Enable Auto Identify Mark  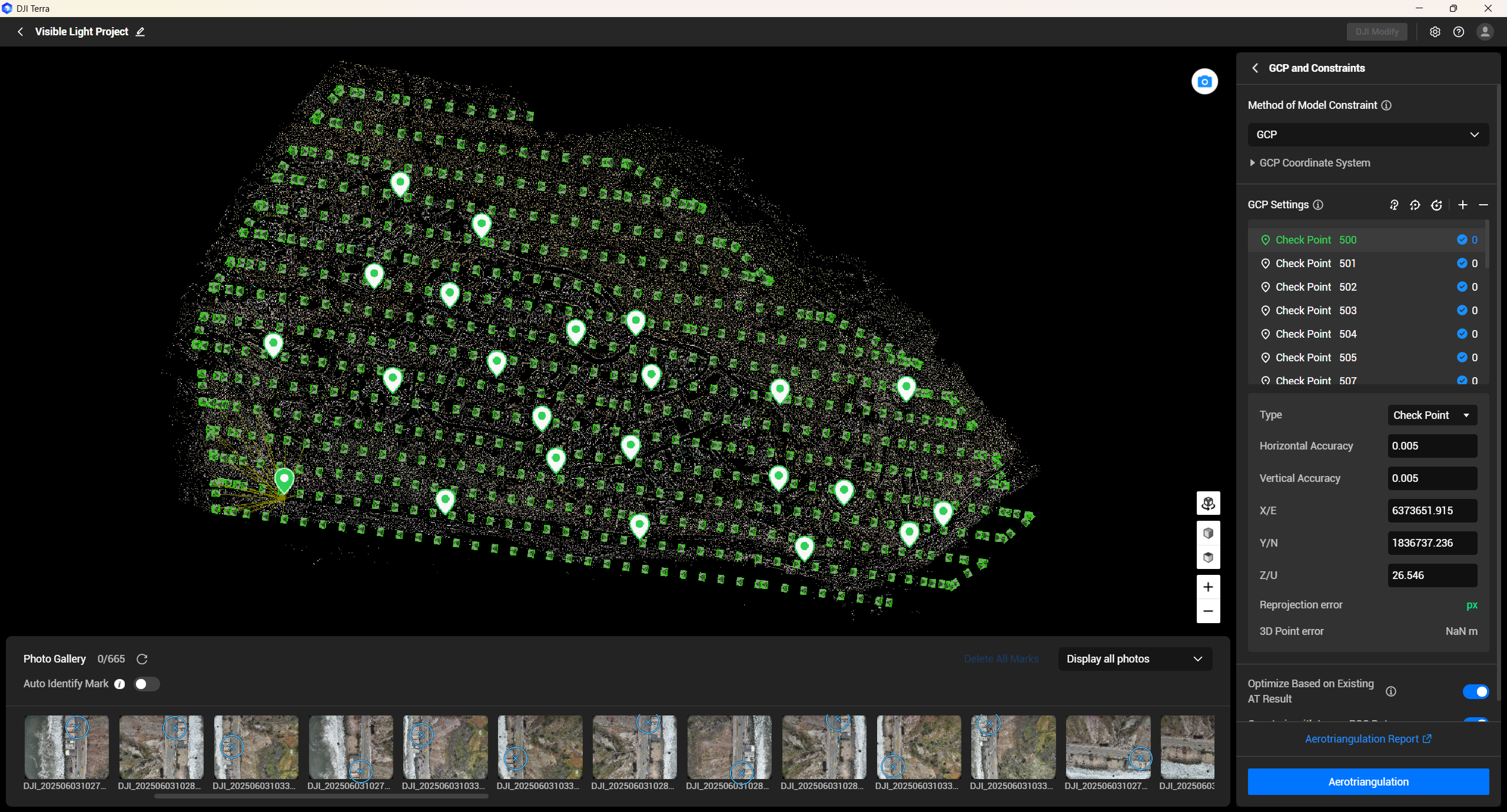(x=147, y=684)
